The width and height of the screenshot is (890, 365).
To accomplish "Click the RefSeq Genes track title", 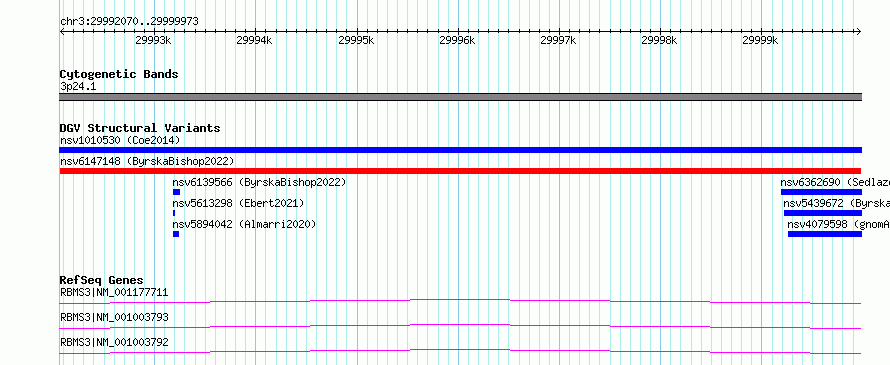I will 102,280.
